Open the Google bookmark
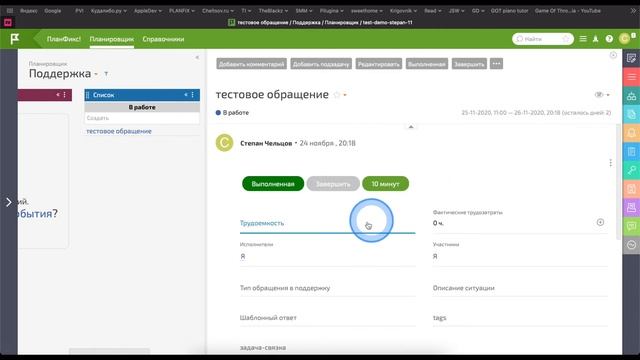Viewport: 640px width, 360px height. tap(53, 11)
